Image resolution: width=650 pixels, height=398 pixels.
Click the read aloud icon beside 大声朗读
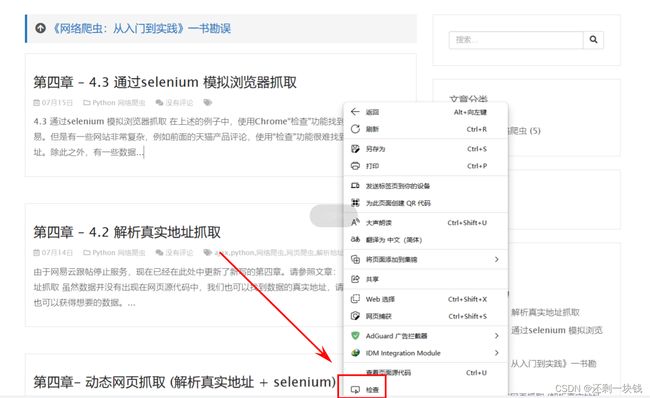point(355,222)
